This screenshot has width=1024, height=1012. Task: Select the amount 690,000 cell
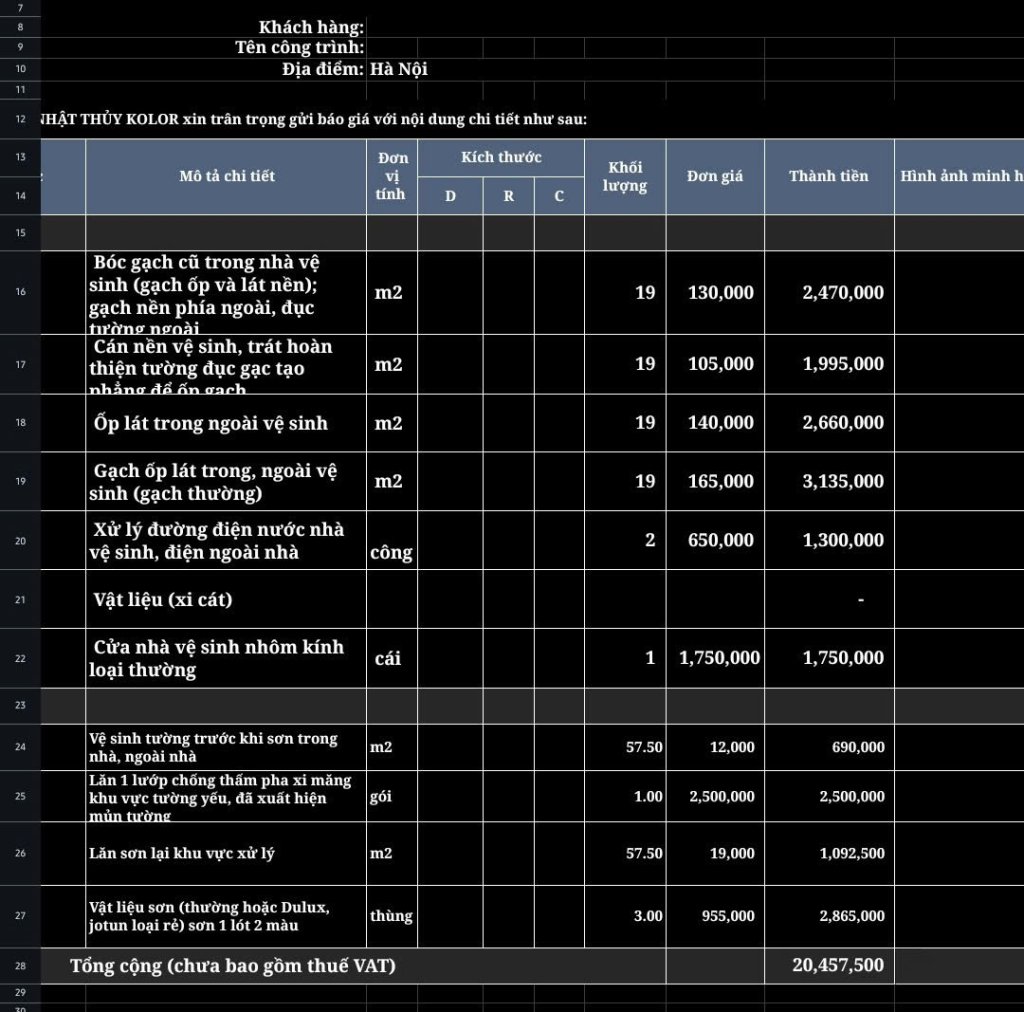point(829,747)
